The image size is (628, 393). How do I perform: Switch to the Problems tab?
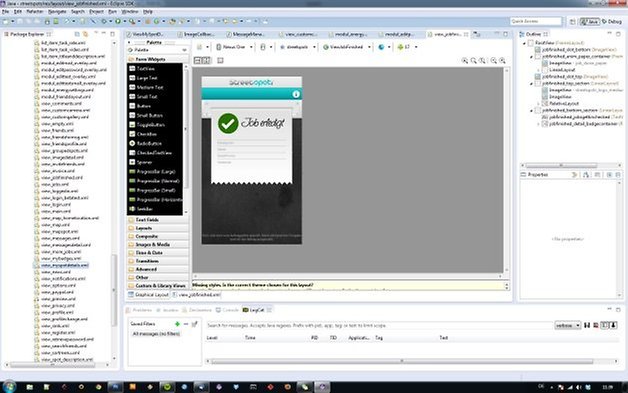coord(139,310)
